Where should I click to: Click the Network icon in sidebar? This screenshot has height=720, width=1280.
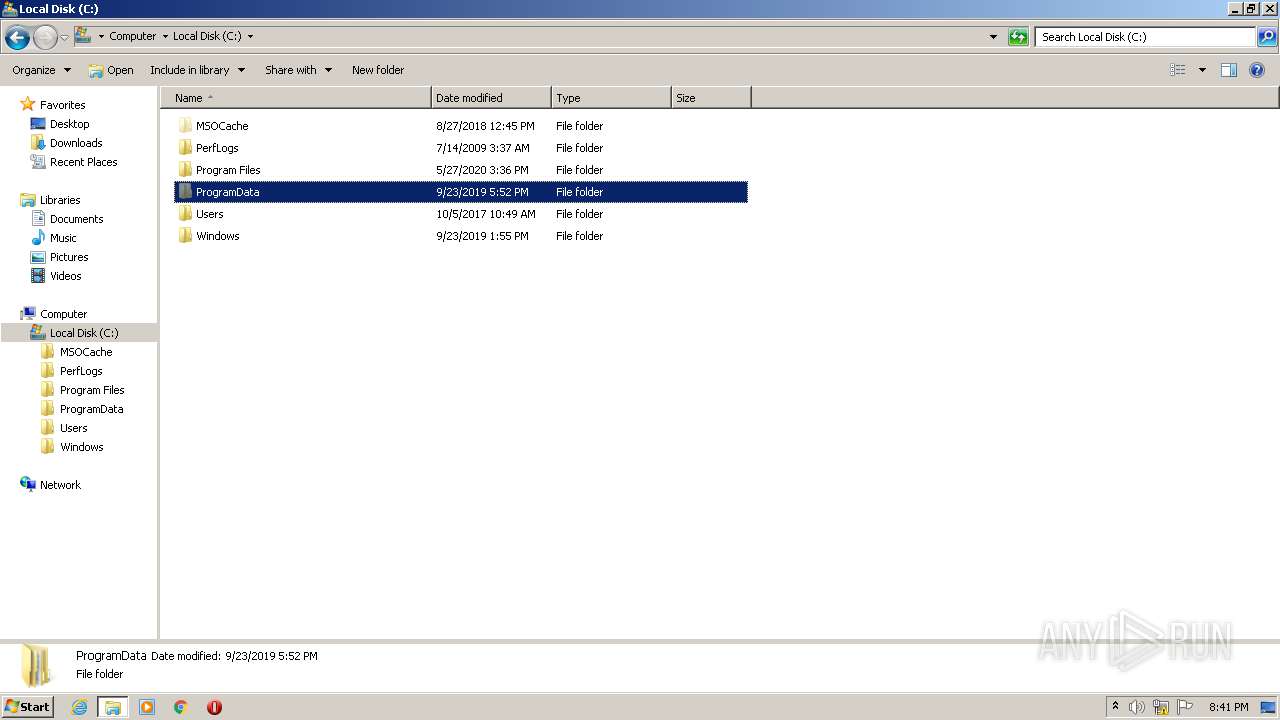pos(28,485)
